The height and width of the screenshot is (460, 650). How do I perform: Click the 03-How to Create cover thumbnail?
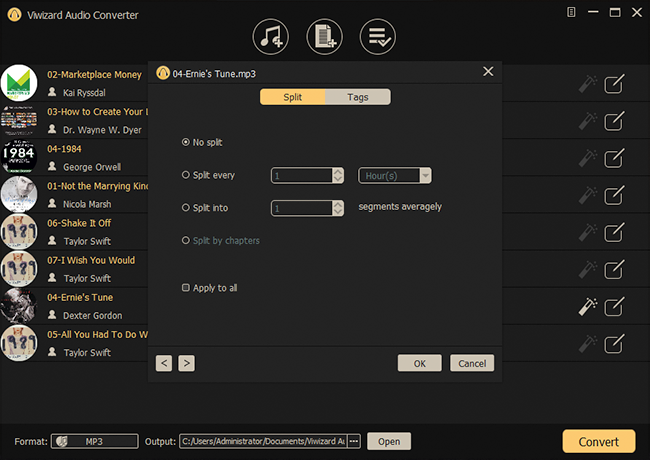(x=19, y=120)
